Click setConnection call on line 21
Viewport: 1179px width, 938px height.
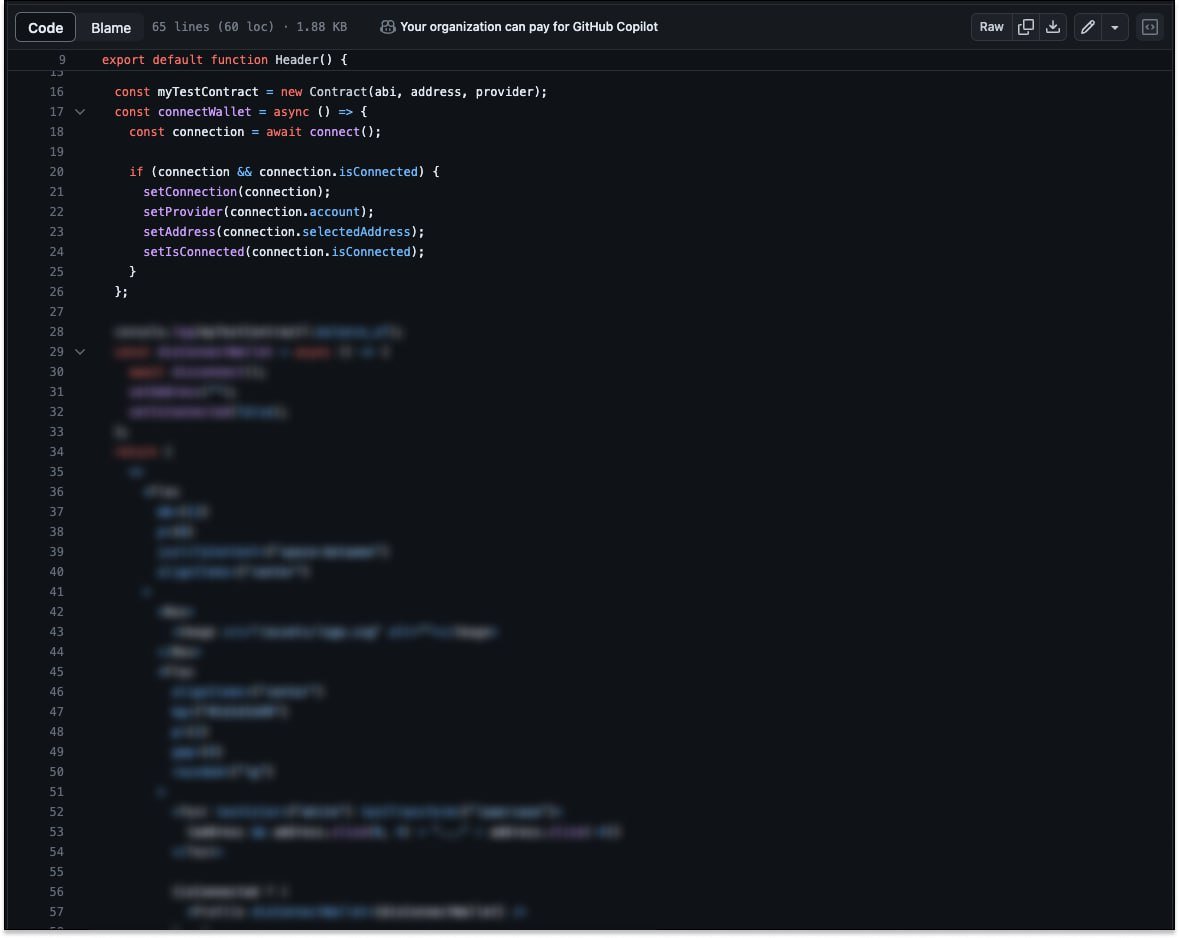point(237,192)
